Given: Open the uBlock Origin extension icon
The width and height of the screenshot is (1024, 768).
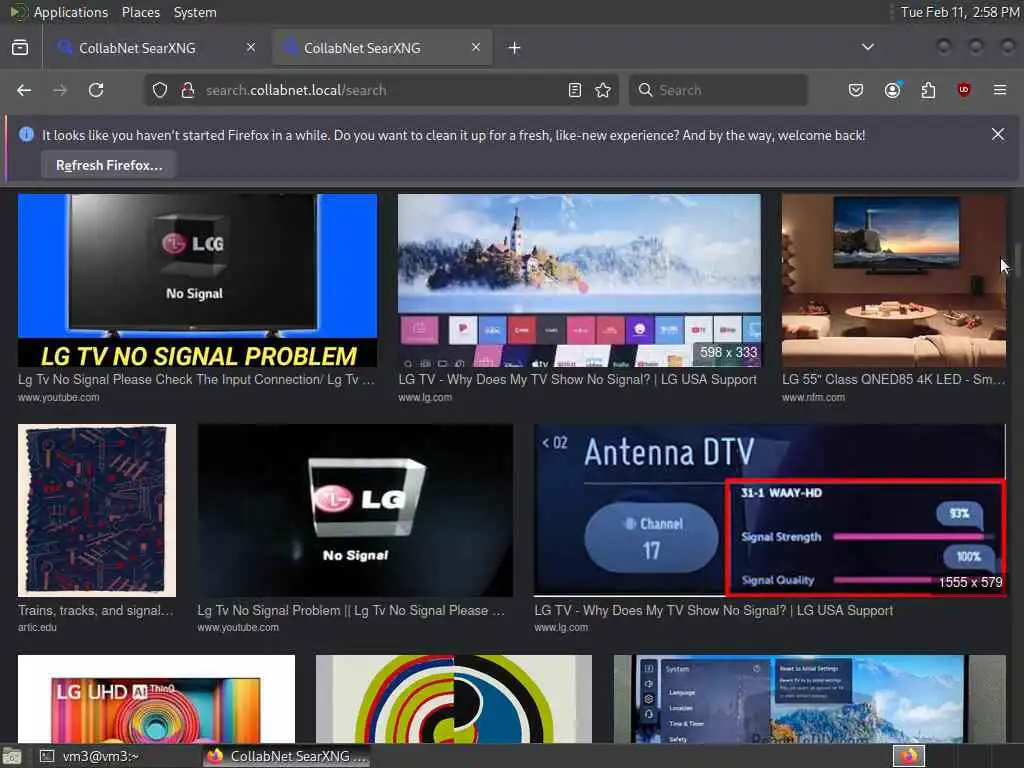Looking at the screenshot, I should coord(964,90).
